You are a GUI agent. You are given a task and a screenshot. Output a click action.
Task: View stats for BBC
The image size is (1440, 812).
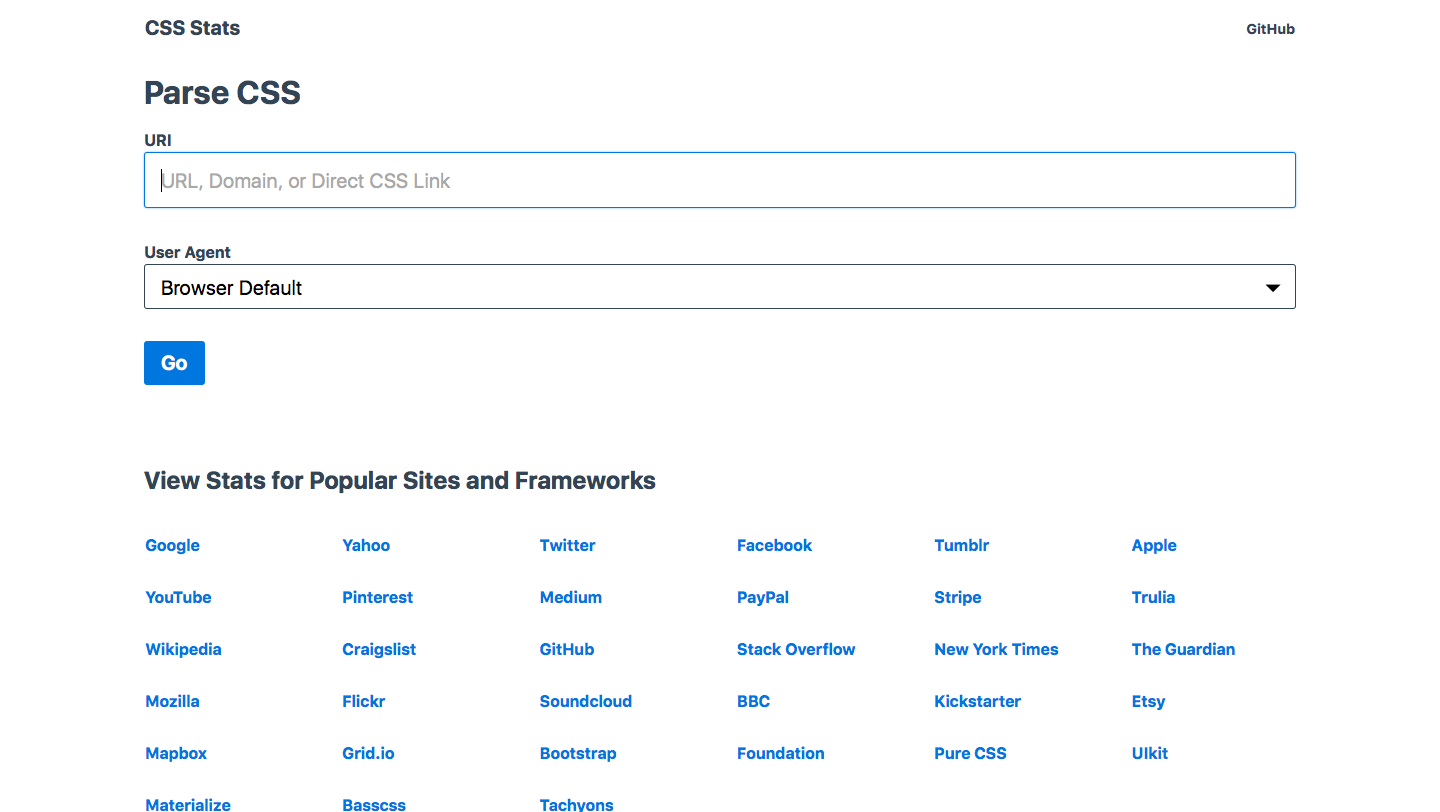pos(753,701)
